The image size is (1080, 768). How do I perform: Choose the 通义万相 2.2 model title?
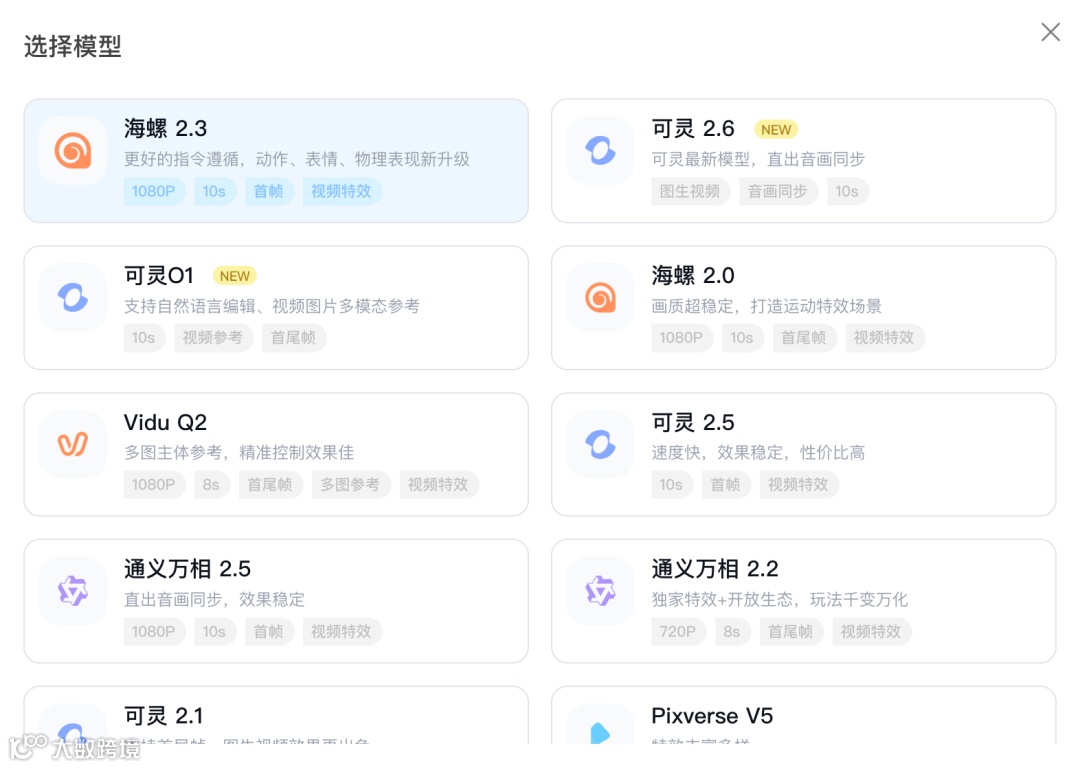715,569
